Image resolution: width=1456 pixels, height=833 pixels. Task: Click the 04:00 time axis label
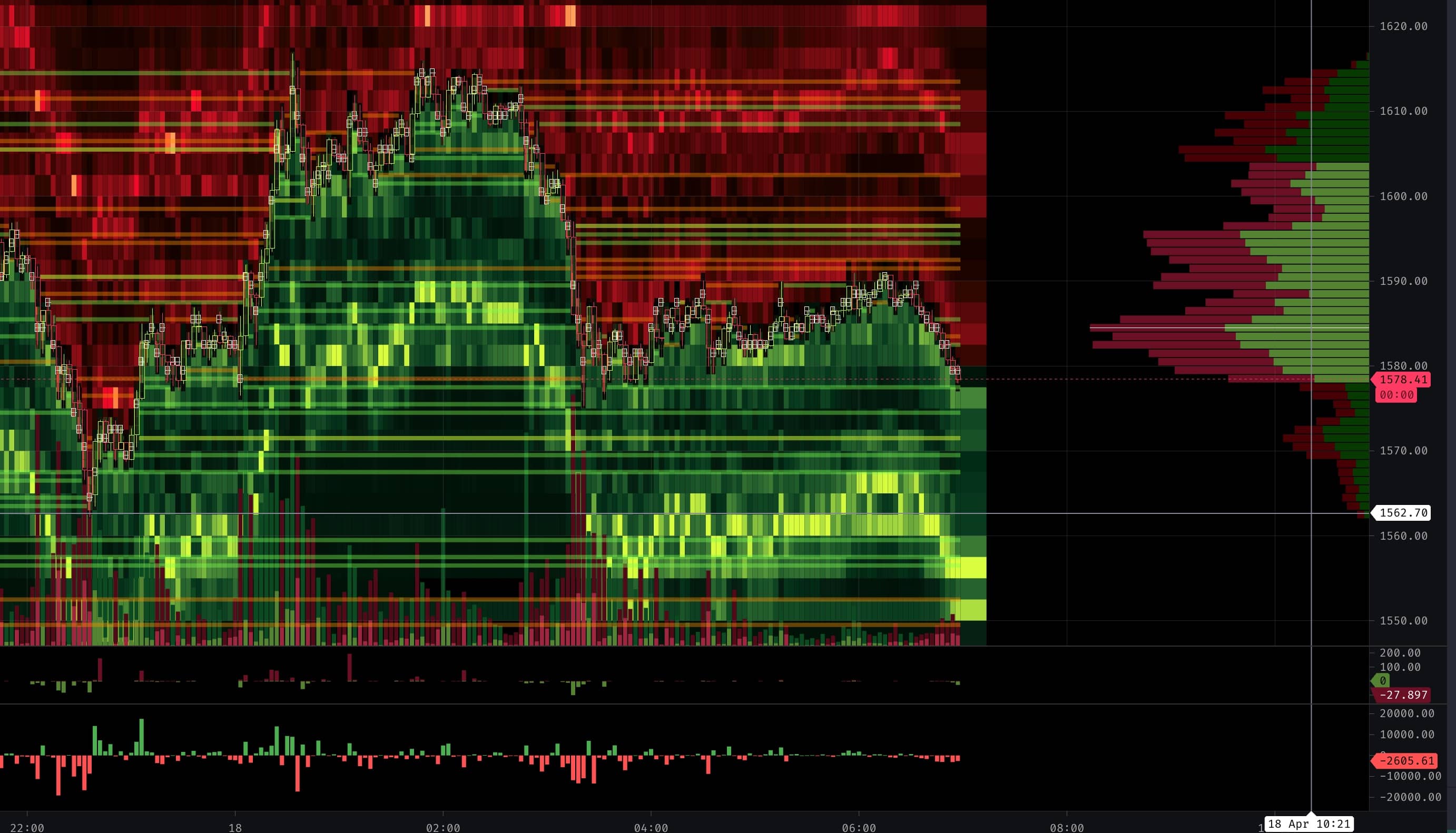tap(651, 827)
